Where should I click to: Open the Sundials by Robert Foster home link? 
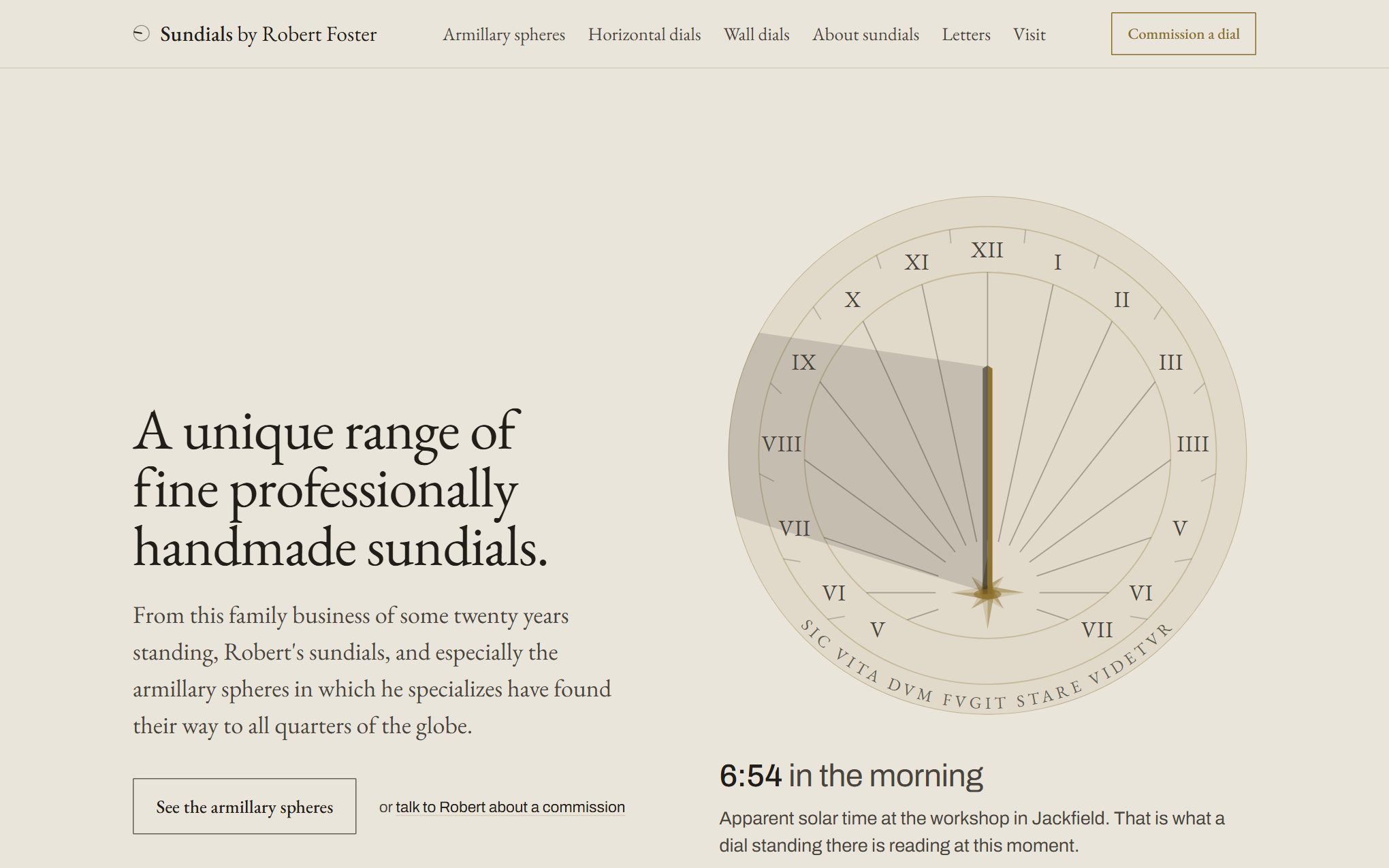(255, 34)
